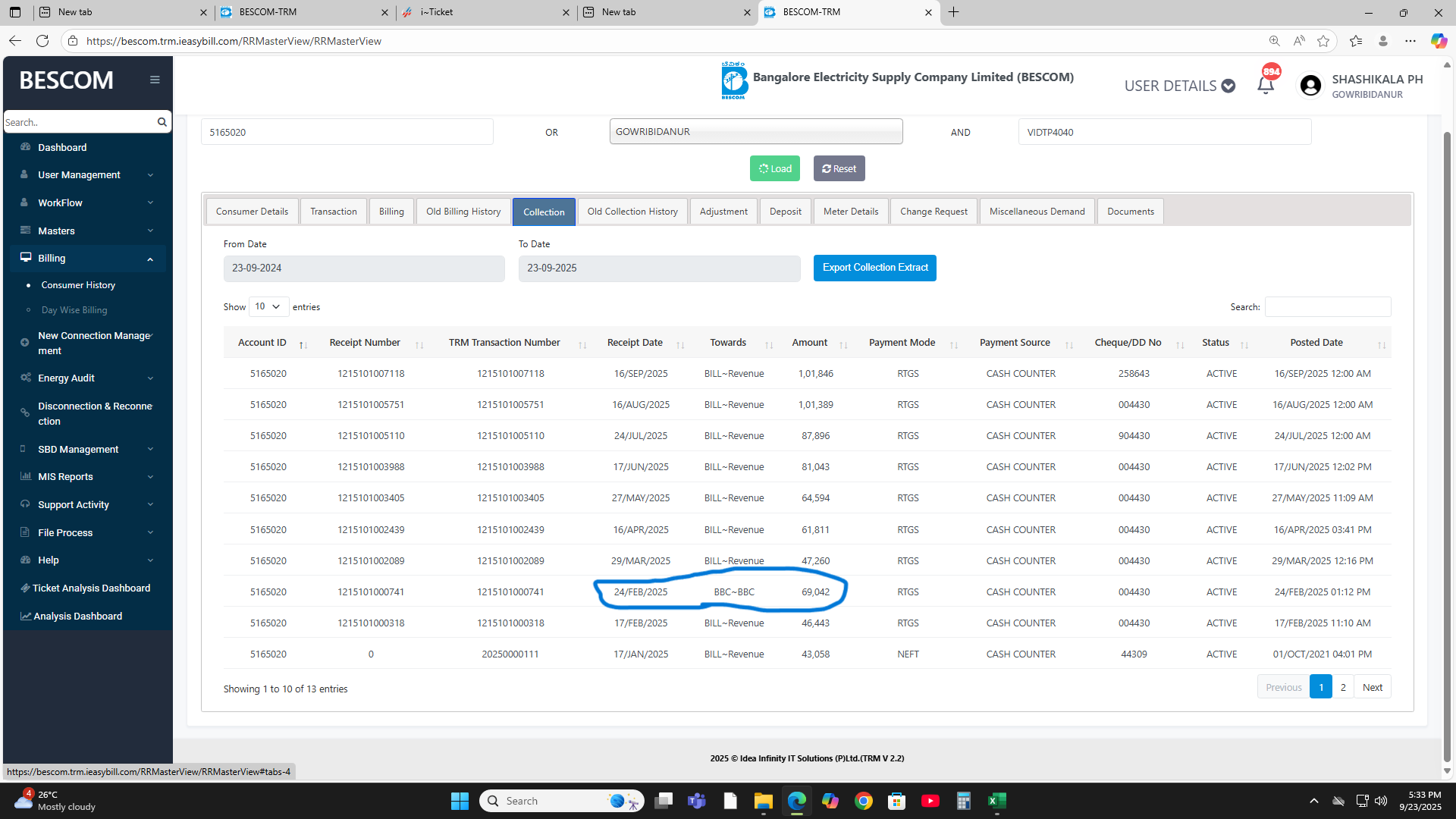
Task: Click the Export Collection Extract button
Action: click(x=874, y=268)
